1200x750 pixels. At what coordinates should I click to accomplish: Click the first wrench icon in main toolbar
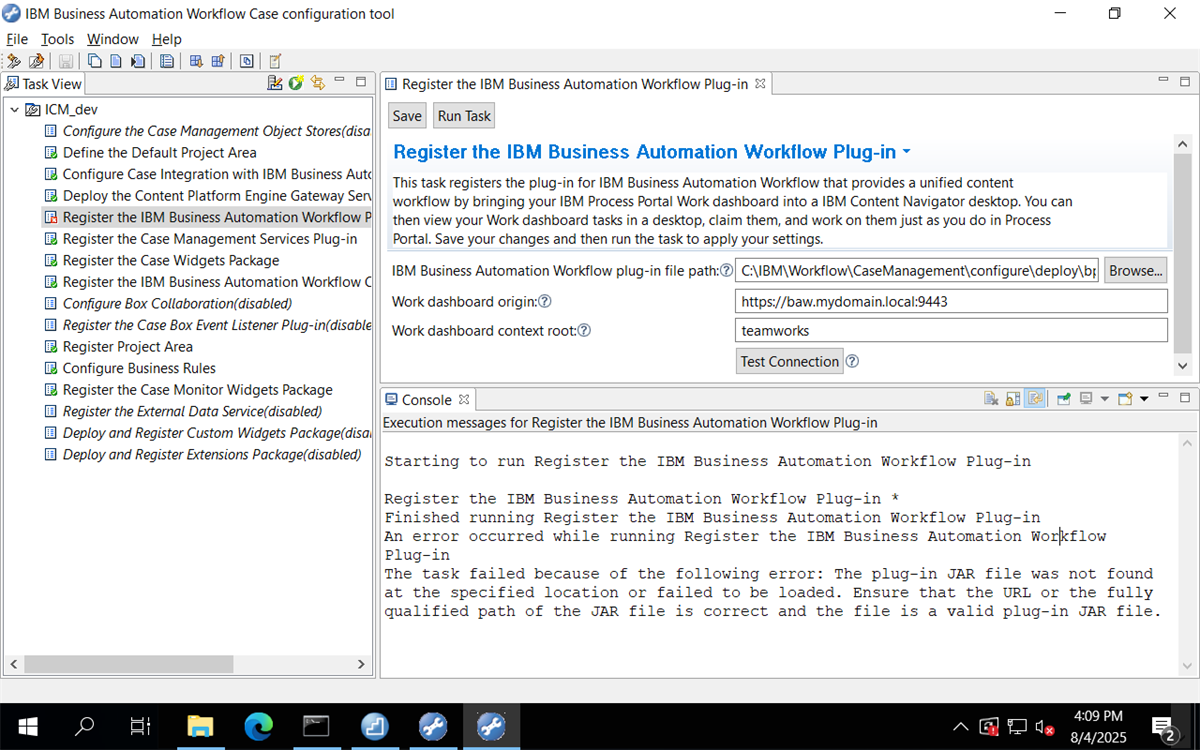coord(14,61)
